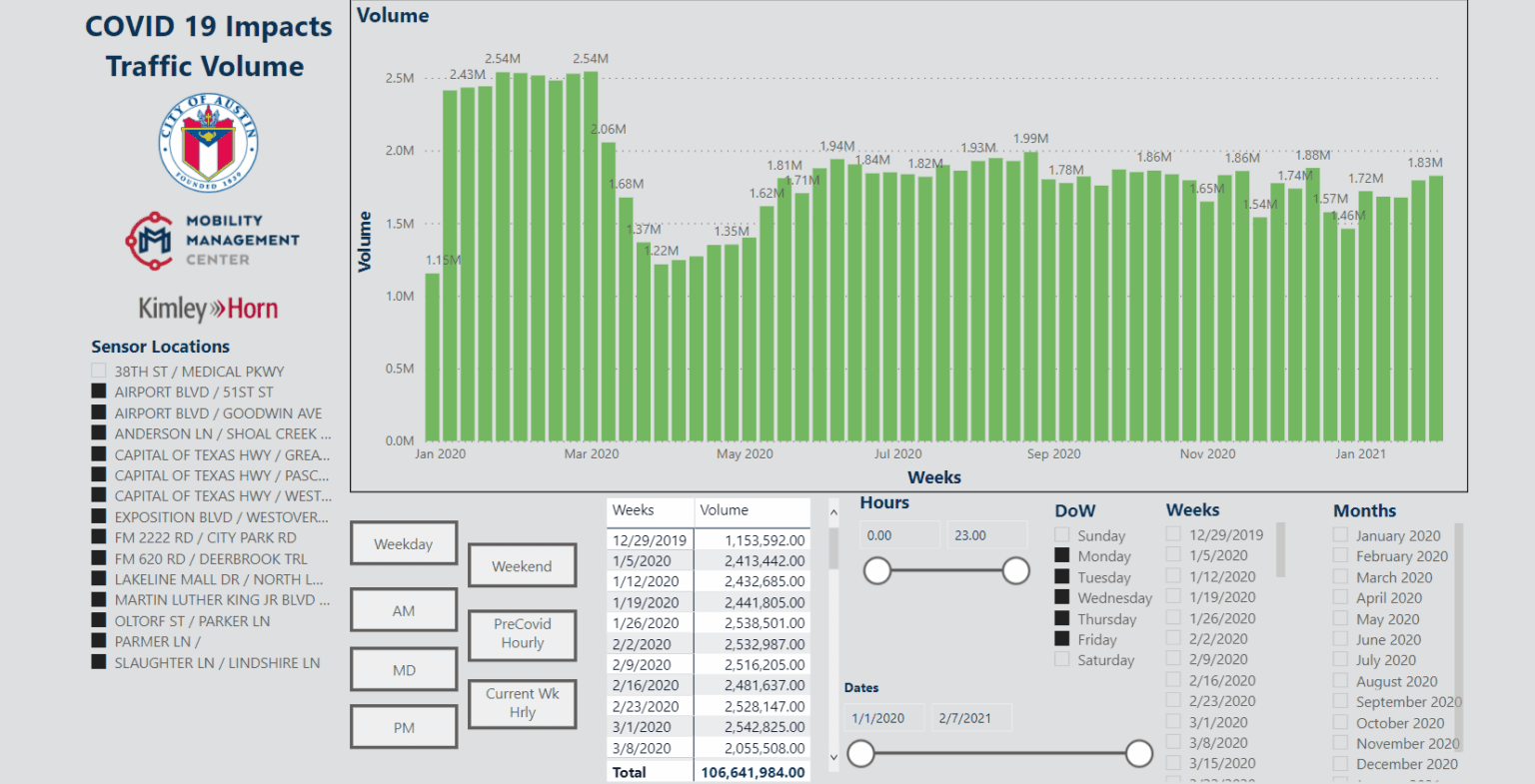The width and height of the screenshot is (1535, 784).
Task: Disable the SLAUGHTER LN / LINDSHIRE LN sensor
Action: pyautogui.click(x=98, y=662)
